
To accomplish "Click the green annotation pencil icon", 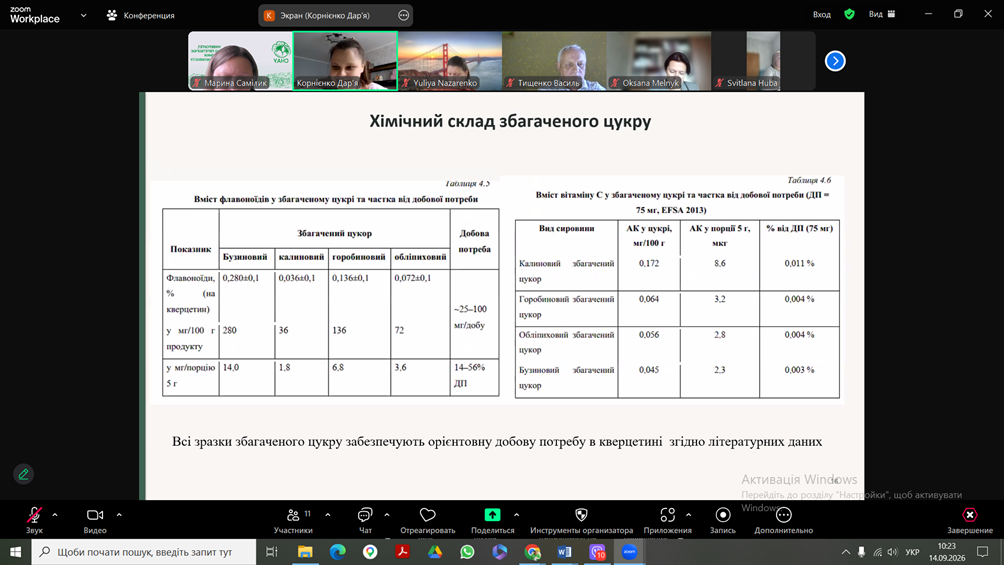I will (24, 474).
